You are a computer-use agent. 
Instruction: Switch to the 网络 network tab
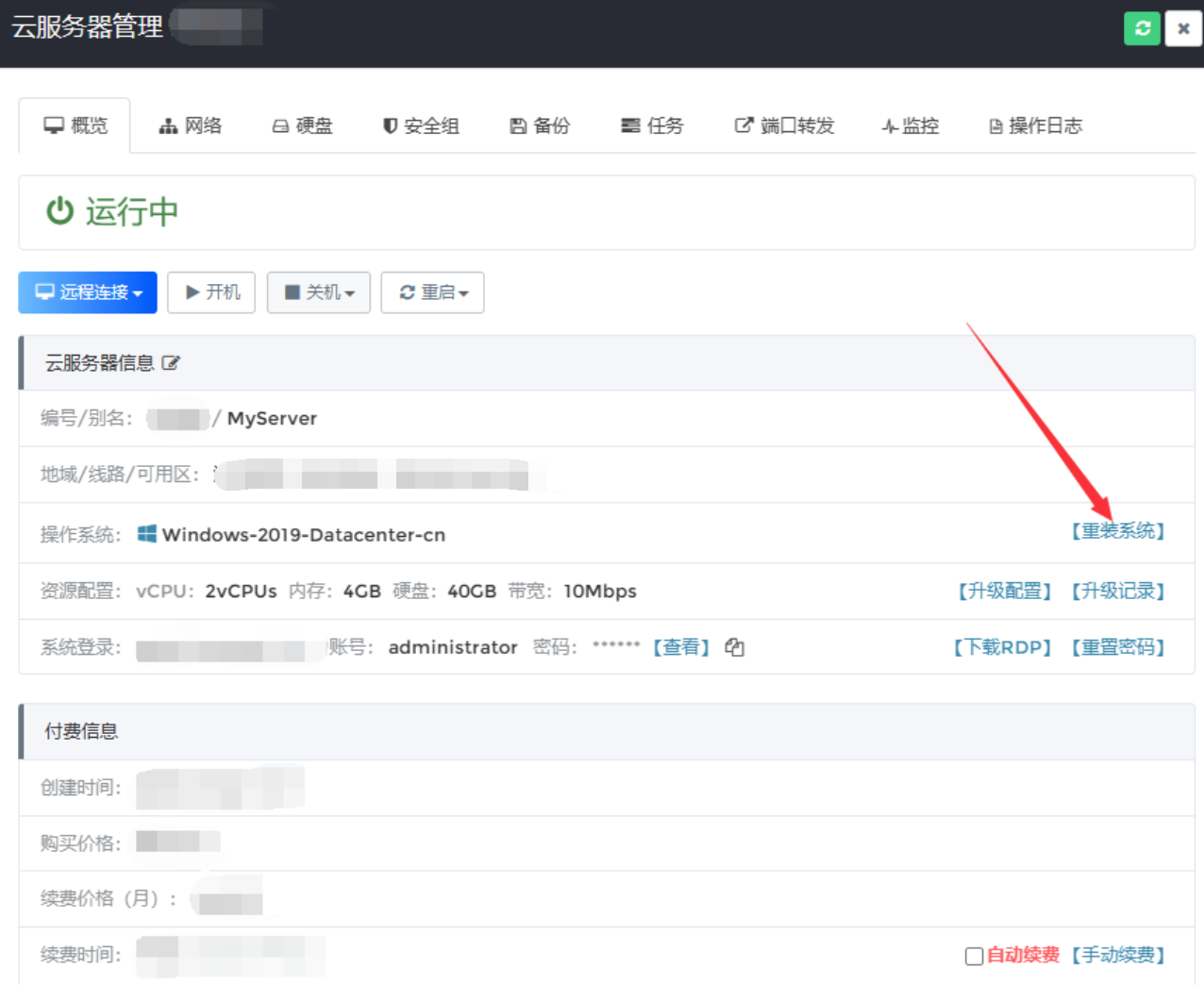click(x=190, y=125)
